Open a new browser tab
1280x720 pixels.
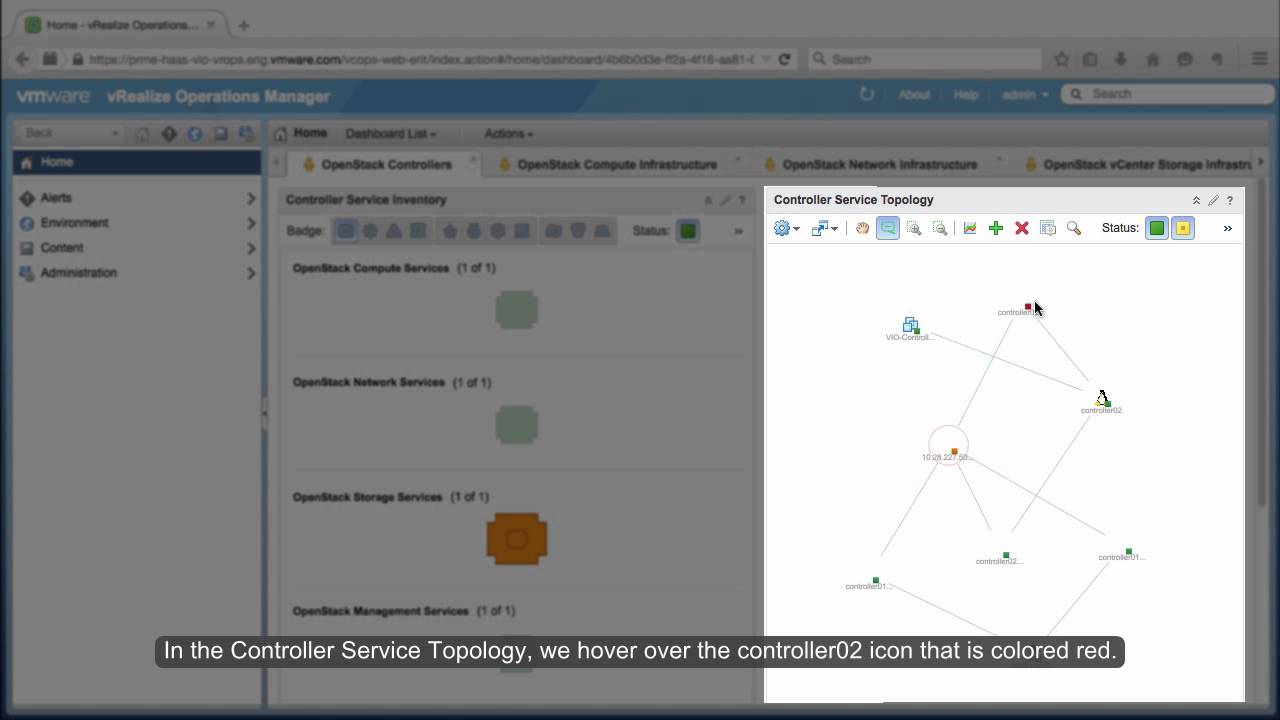click(x=244, y=25)
